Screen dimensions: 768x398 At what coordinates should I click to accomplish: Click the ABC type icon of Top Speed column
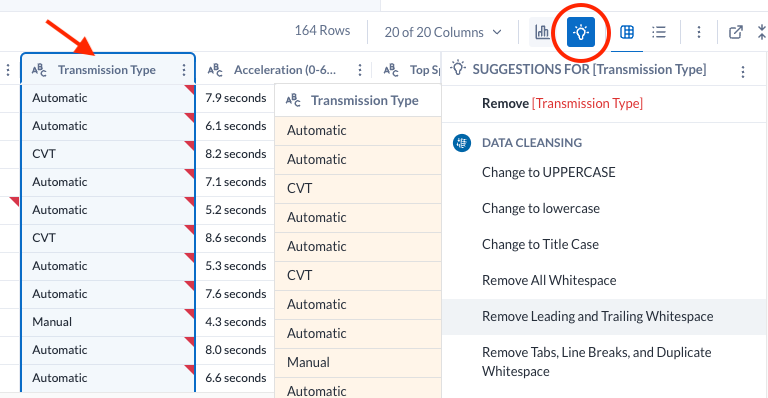pyautogui.click(x=391, y=70)
